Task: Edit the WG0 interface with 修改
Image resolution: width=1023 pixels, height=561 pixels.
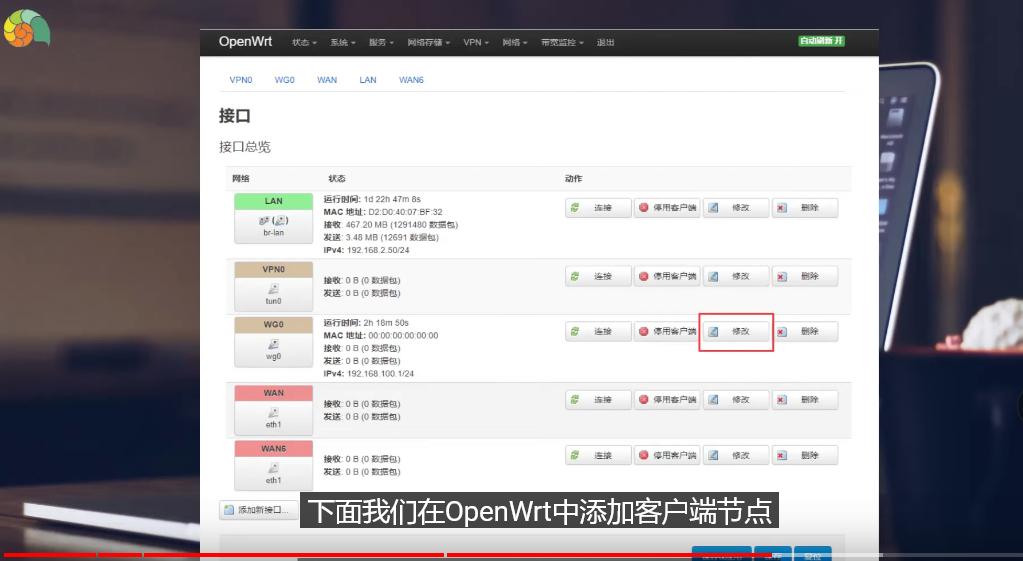Action: click(x=736, y=331)
